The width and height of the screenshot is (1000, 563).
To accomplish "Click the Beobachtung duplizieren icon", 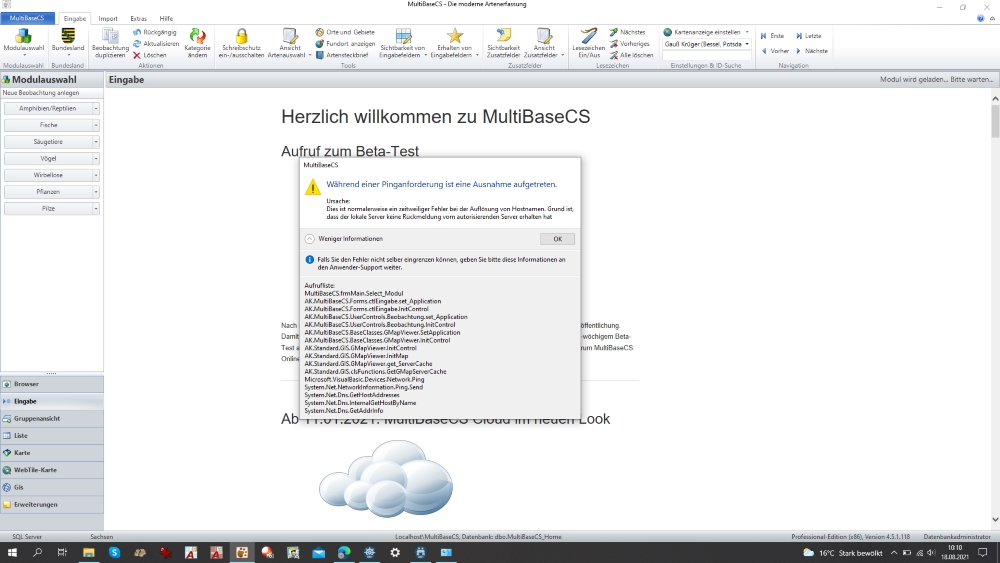I will pyautogui.click(x=110, y=43).
